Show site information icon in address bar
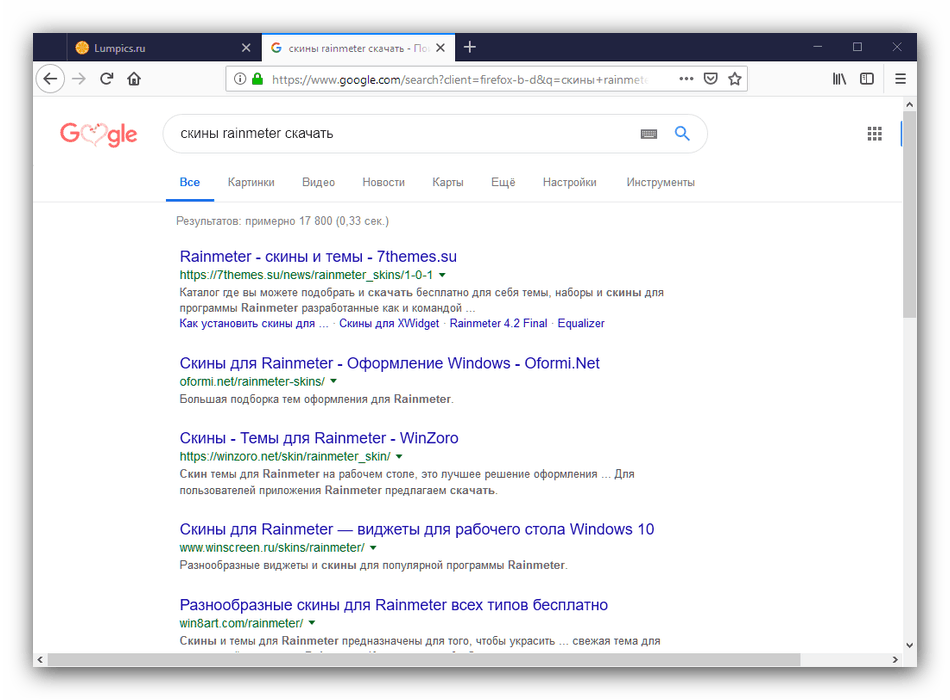The image size is (950, 700). click(x=240, y=79)
